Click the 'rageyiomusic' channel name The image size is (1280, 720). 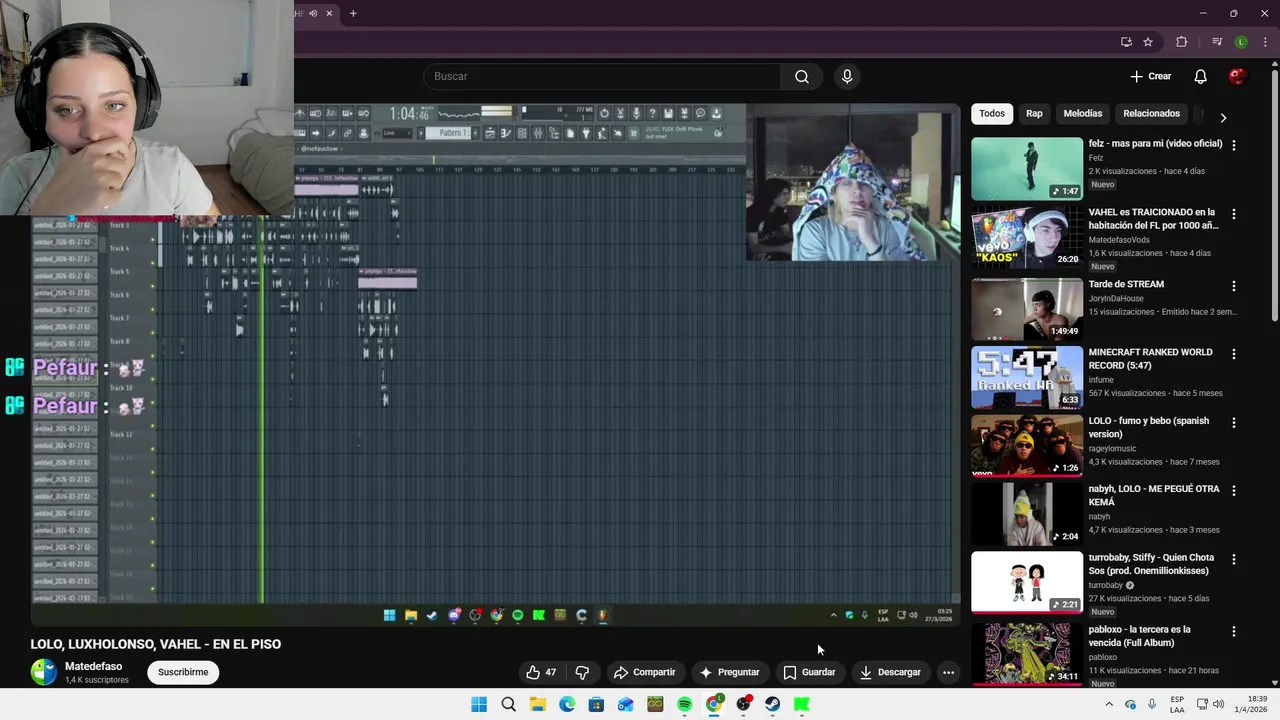tap(1112, 448)
